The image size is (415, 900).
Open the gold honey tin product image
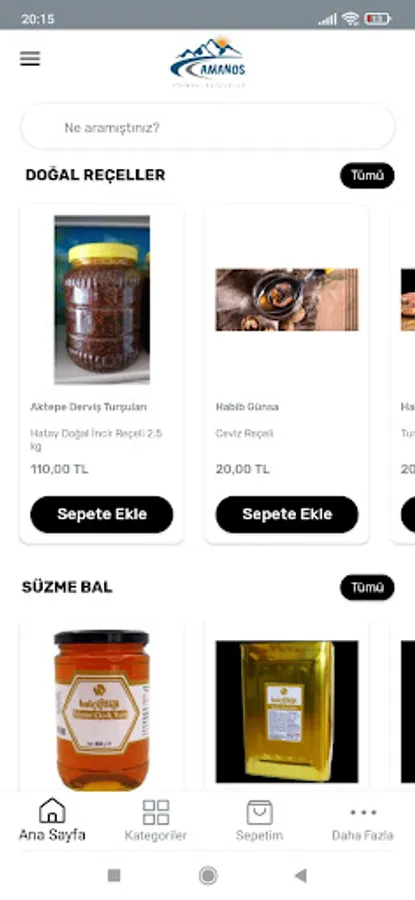pos(287,712)
